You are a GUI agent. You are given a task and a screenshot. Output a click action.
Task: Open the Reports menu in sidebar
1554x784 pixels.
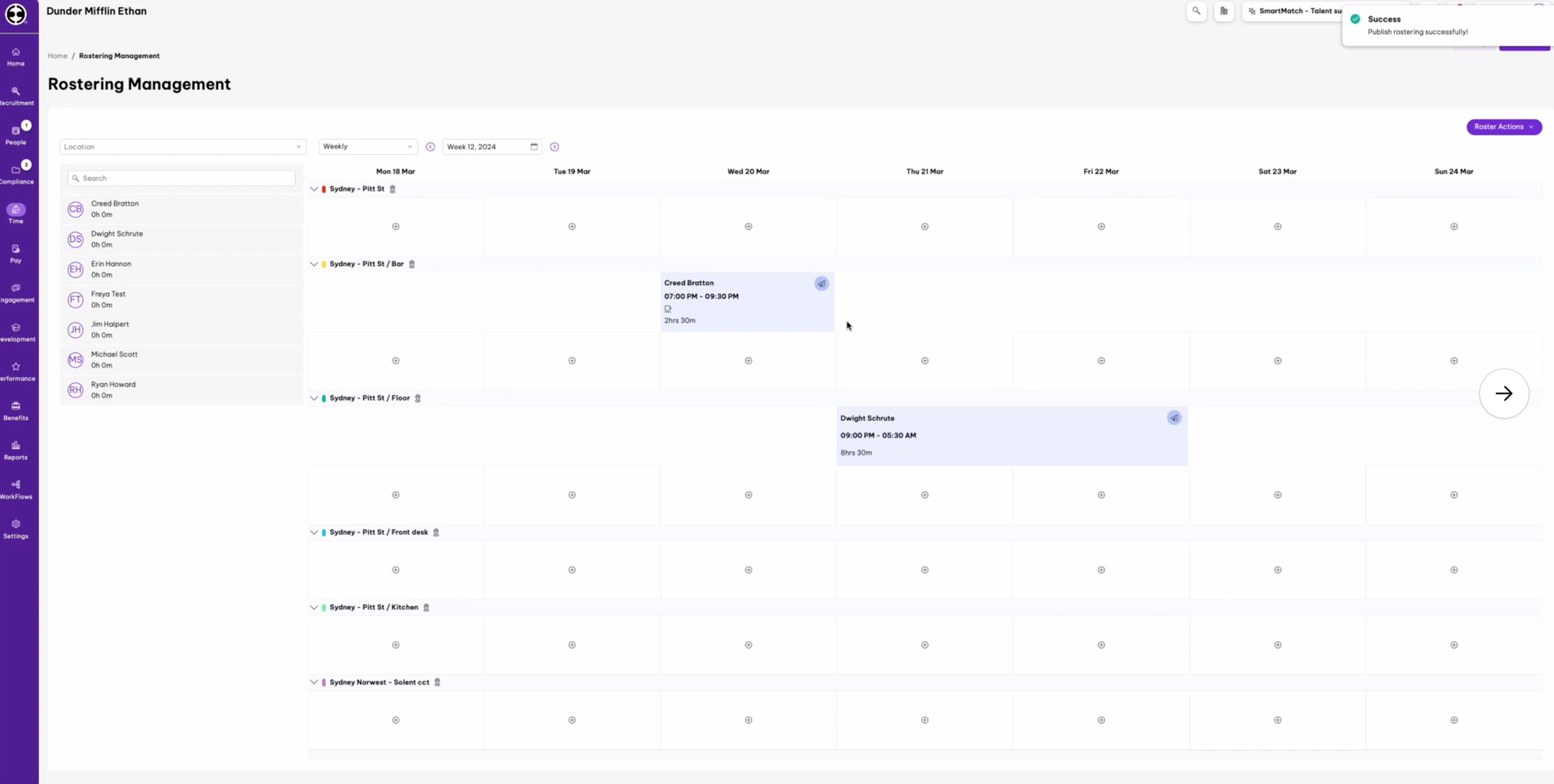coord(15,450)
